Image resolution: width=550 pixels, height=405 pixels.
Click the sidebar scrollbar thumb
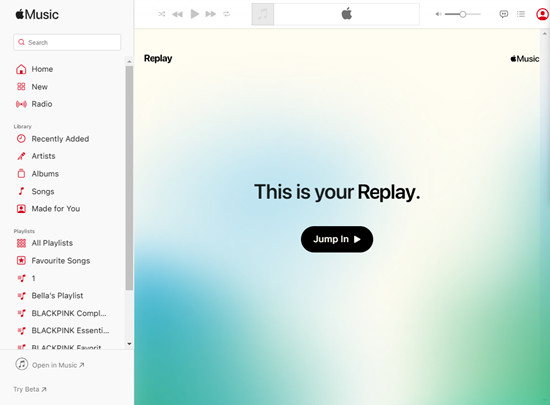tap(129, 178)
